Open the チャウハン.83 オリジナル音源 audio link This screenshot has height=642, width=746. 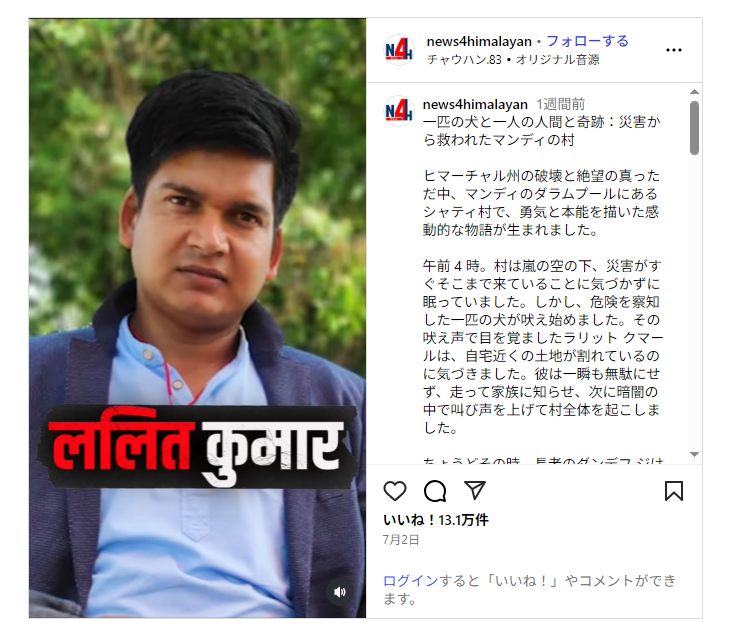tap(513, 59)
